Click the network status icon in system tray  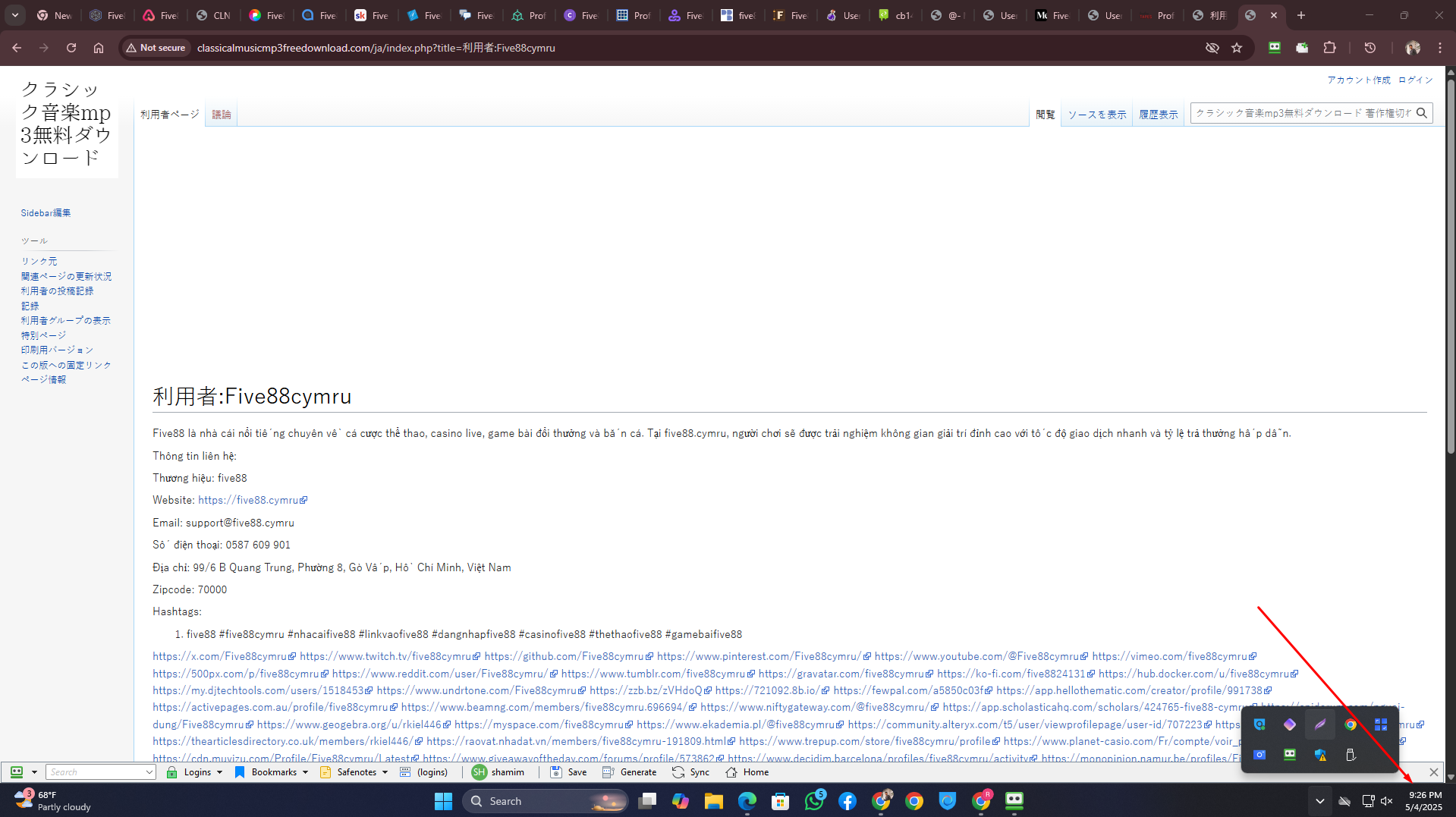(1368, 801)
